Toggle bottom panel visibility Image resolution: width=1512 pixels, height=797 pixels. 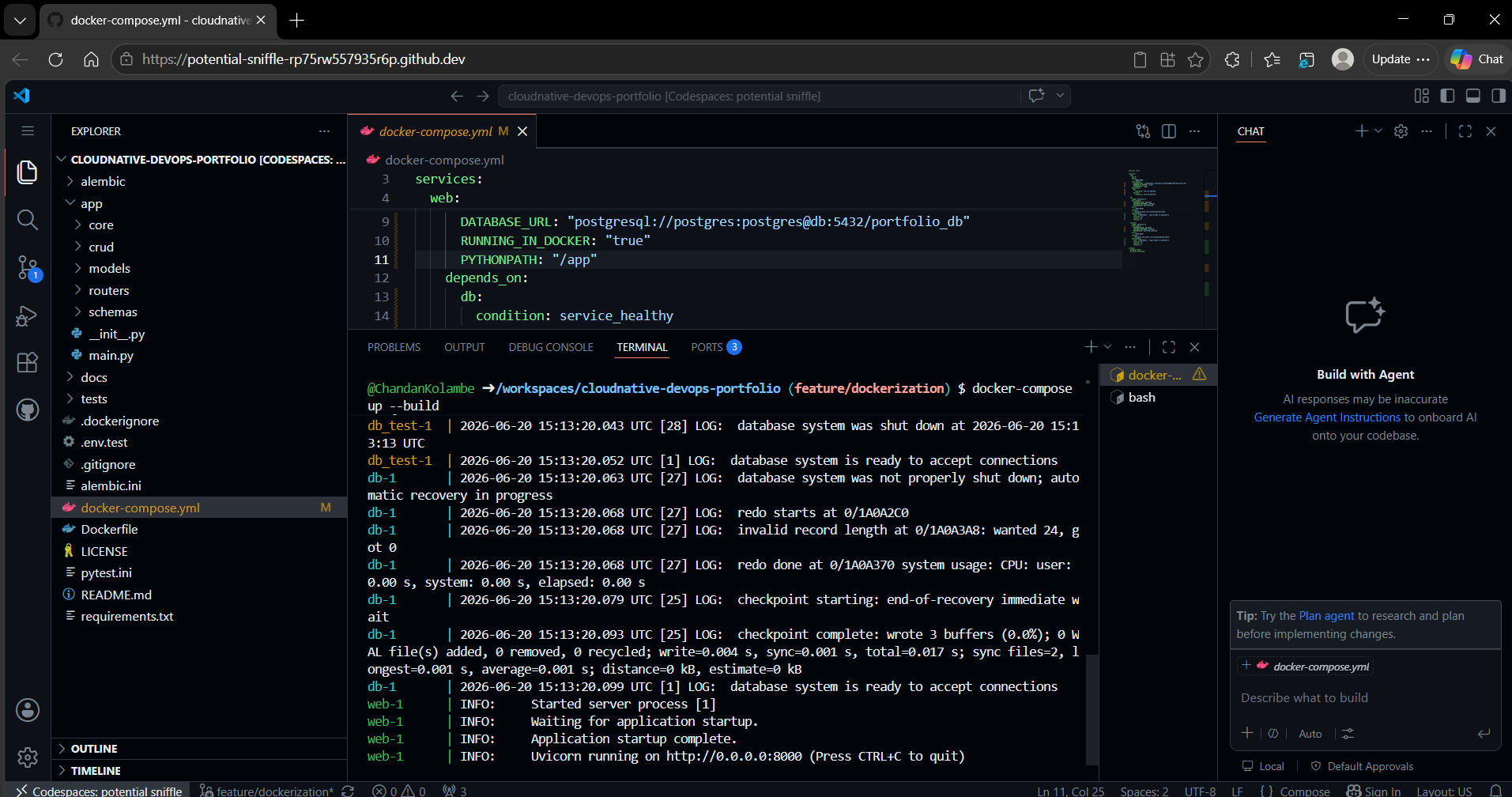coord(1473,96)
